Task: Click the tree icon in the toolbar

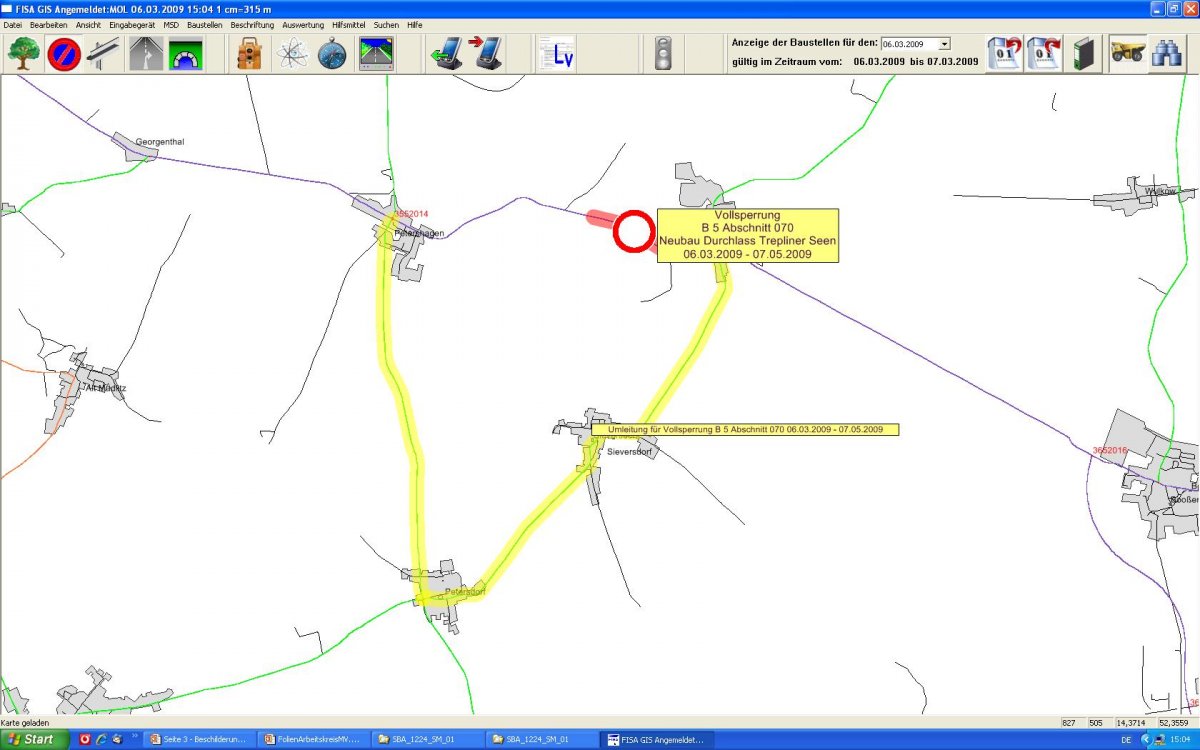Action: tap(23, 53)
